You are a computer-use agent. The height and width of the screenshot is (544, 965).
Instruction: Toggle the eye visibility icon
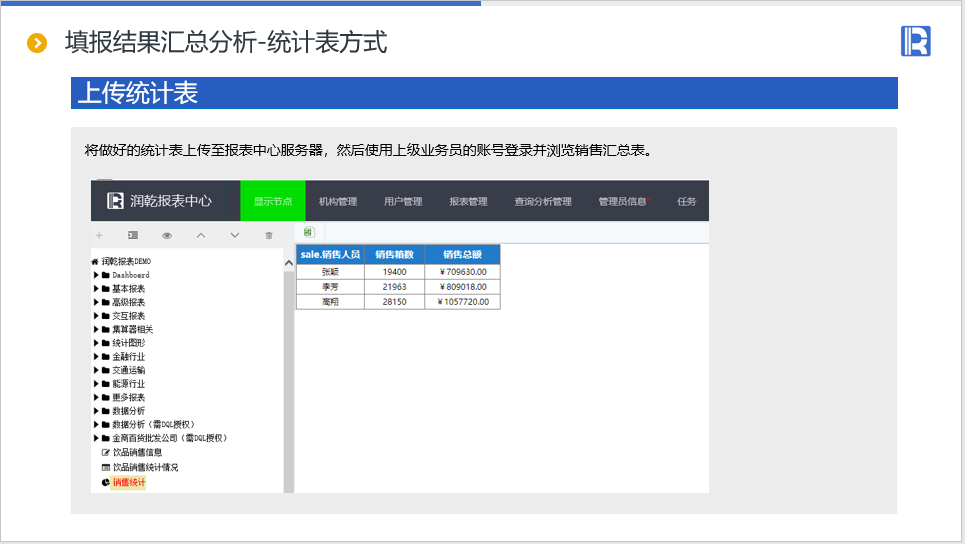tap(167, 235)
